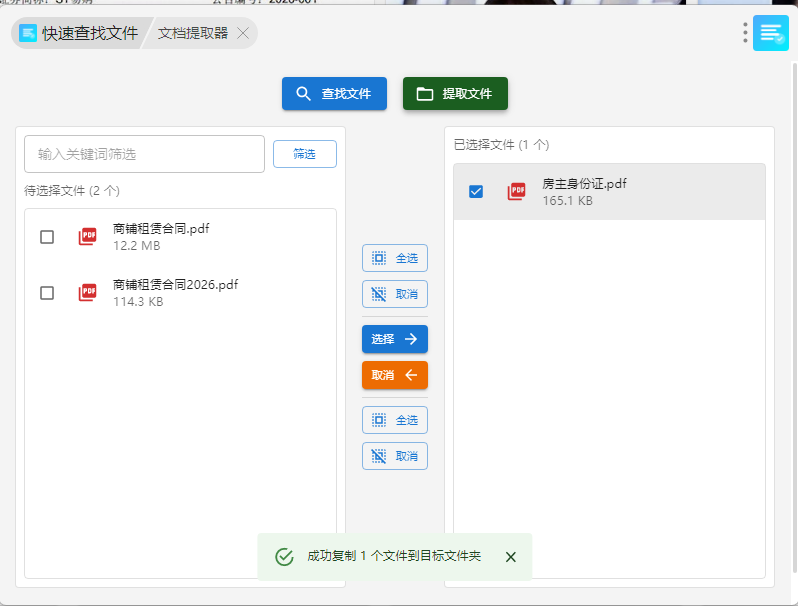Select the 文档提取器 tab
Image resolution: width=798 pixels, height=606 pixels.
tap(193, 33)
